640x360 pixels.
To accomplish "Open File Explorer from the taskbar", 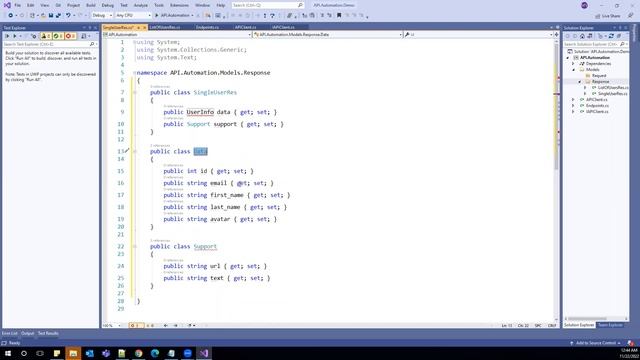I will (73, 353).
